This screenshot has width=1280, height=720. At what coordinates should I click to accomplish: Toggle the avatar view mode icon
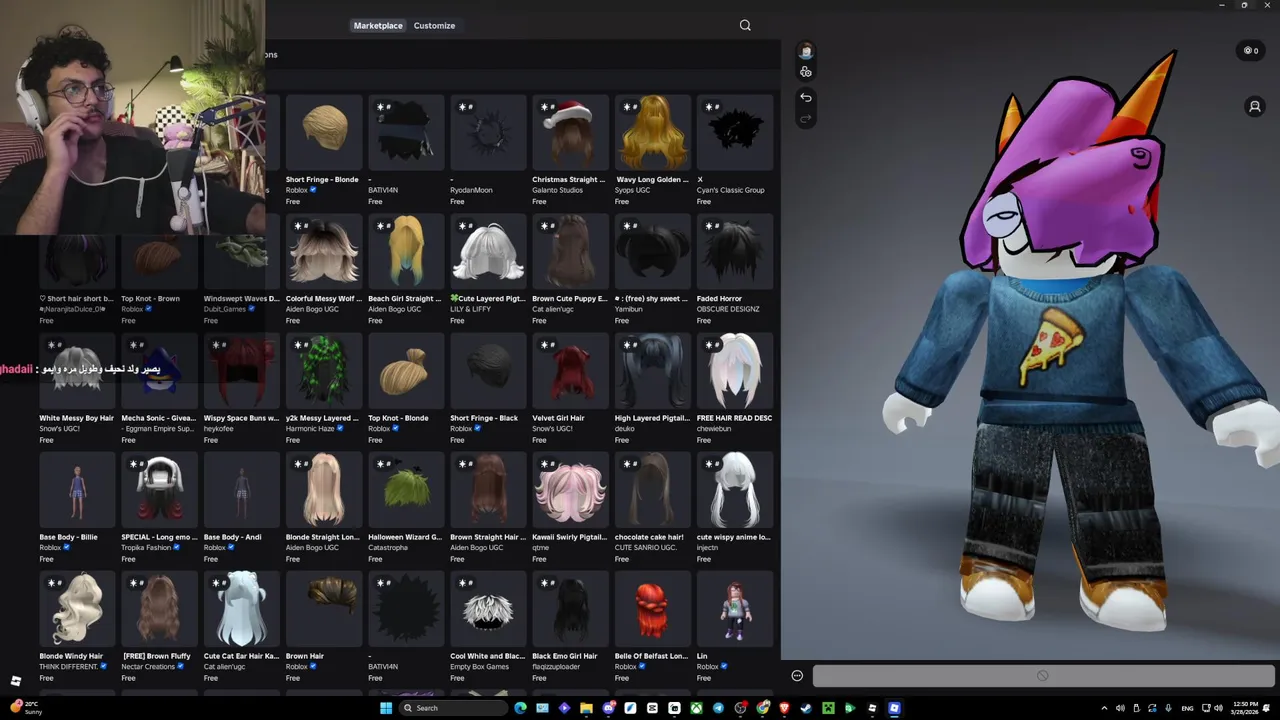[1255, 106]
